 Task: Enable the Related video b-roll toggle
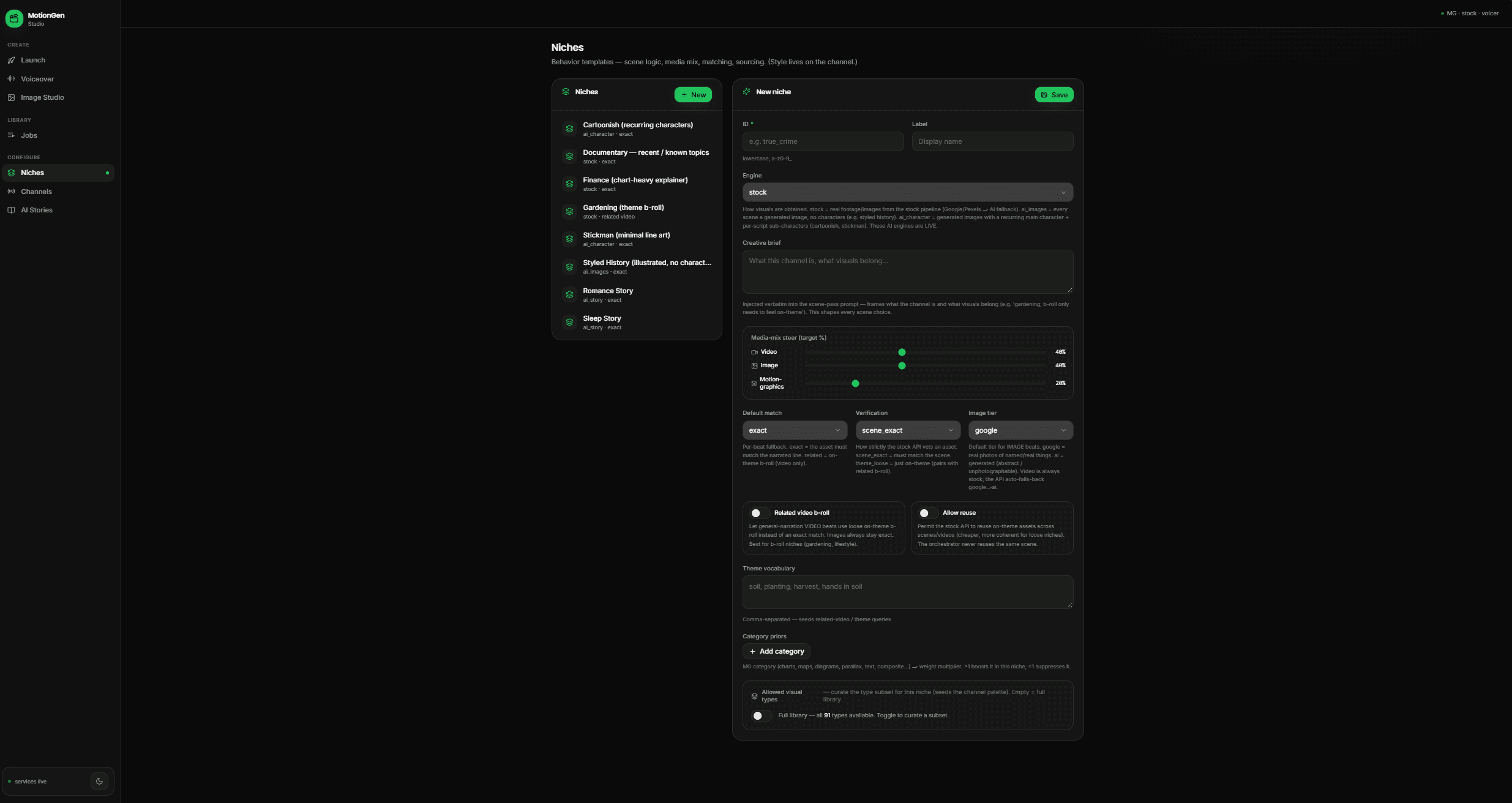tap(760, 513)
